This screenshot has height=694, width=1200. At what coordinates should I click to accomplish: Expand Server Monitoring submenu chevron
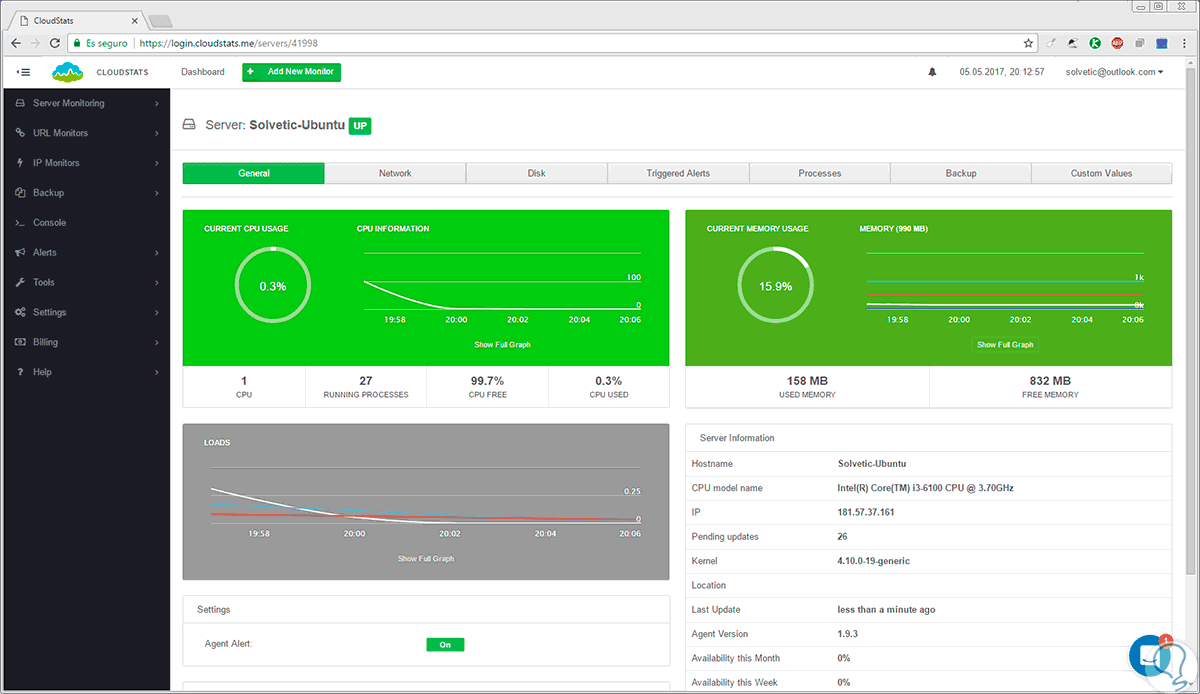[157, 103]
